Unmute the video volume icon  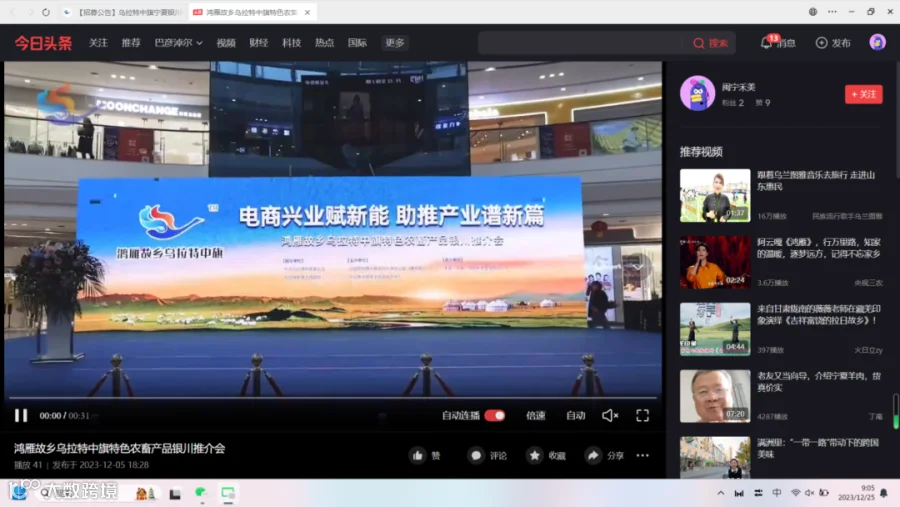(x=610, y=415)
